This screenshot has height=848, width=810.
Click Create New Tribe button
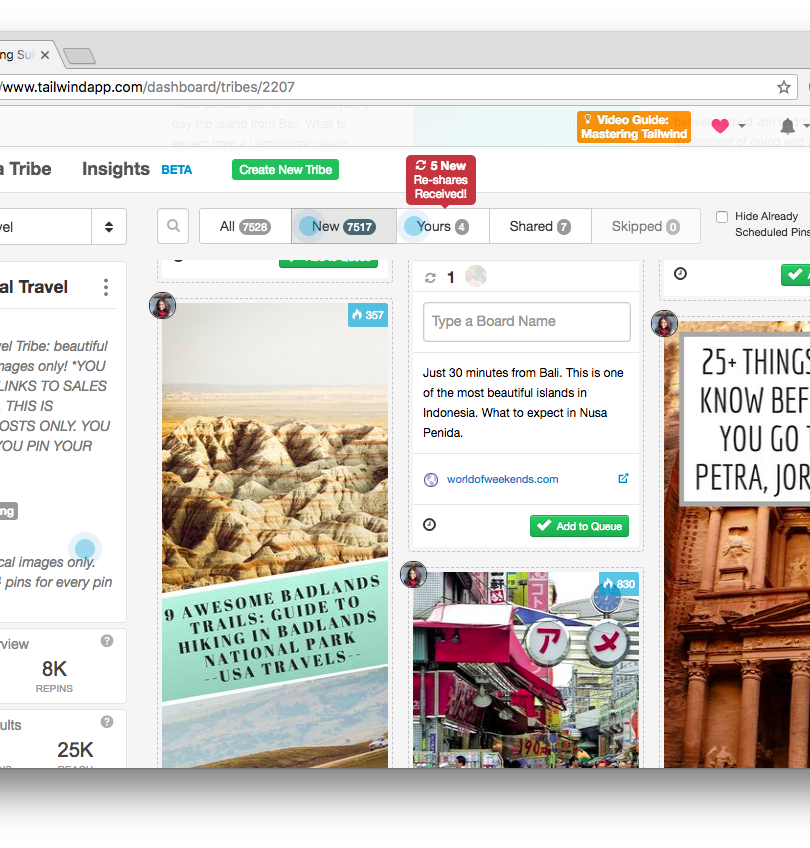point(286,170)
